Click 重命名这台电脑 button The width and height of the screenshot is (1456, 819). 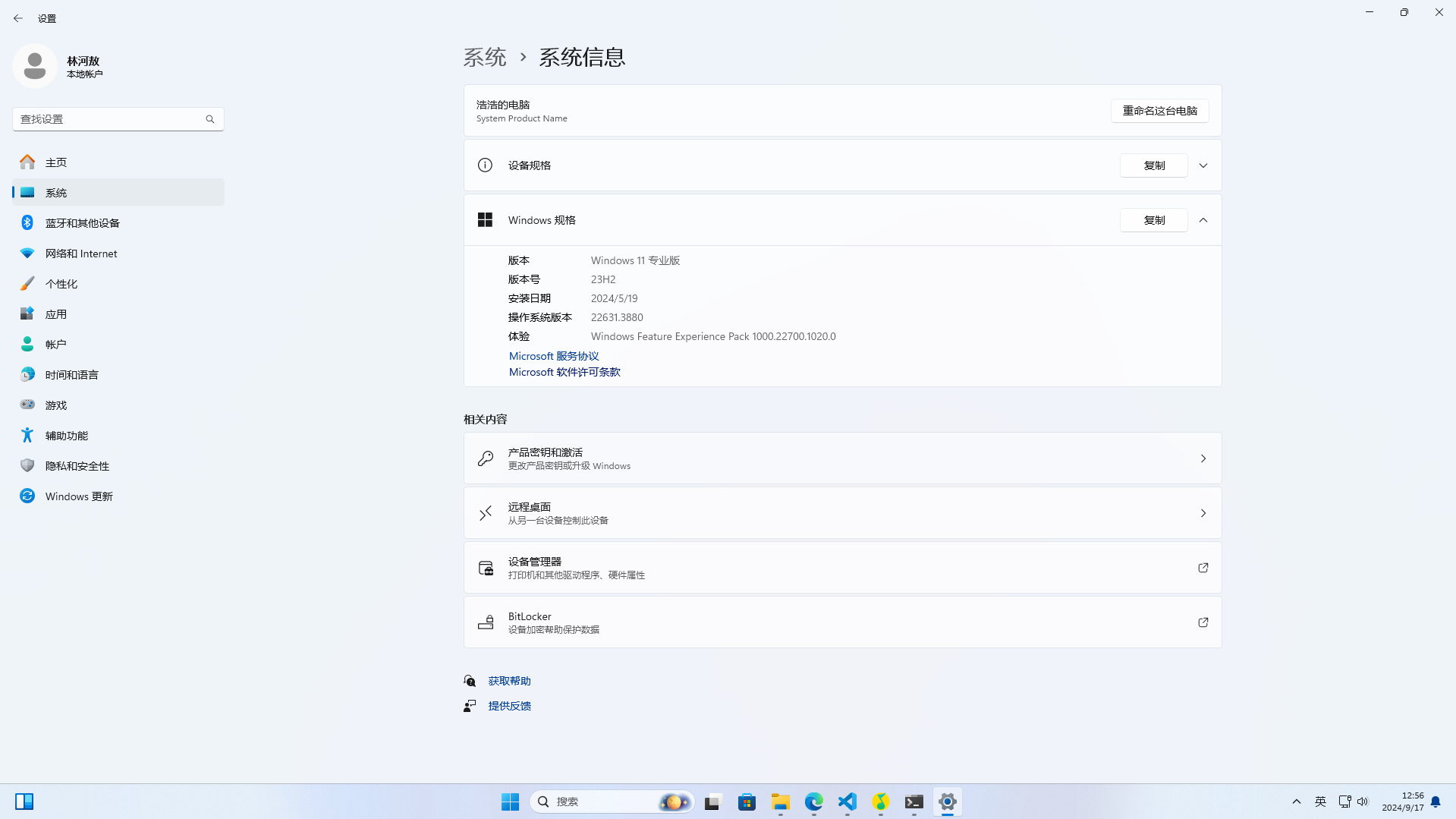coord(1159,111)
